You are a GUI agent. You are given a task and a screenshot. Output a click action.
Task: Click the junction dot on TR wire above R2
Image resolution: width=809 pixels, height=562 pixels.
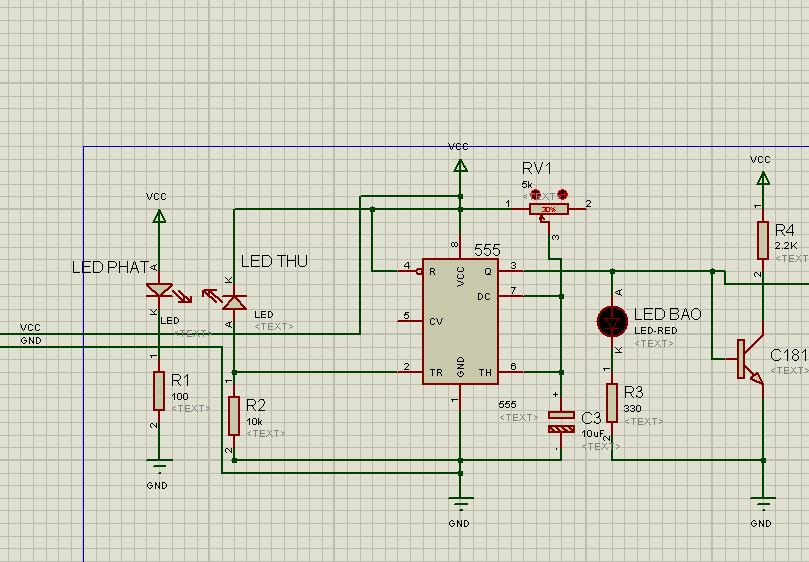(x=234, y=372)
